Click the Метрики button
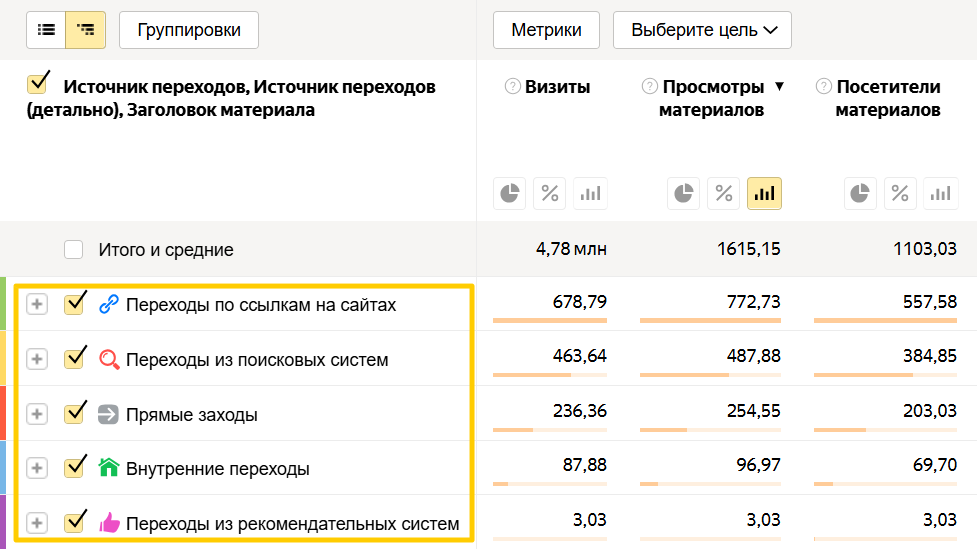The image size is (977, 549). click(546, 30)
